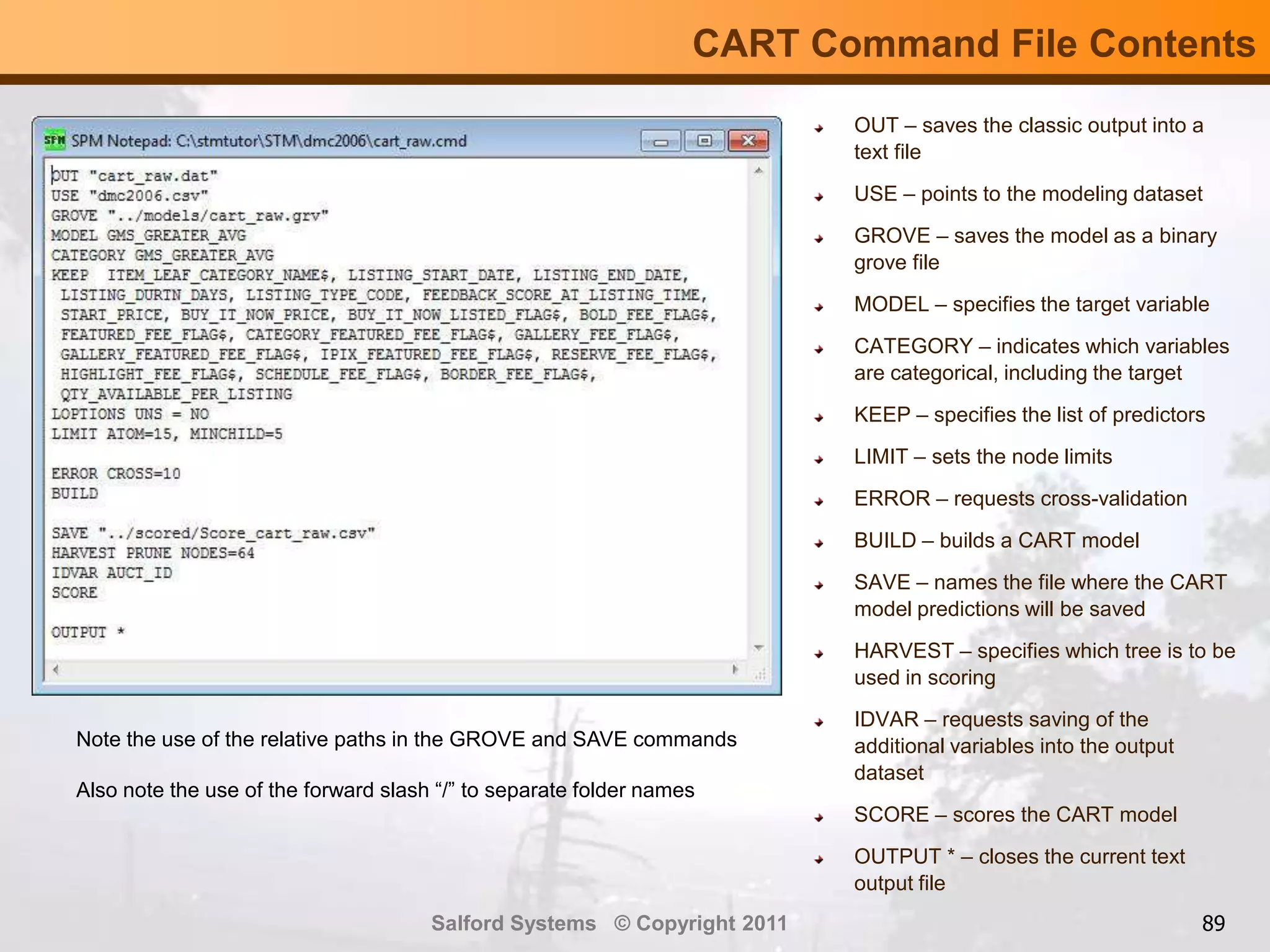Click FEEDBACK_SCORE_AT_LISTING_TIME in the editor
This screenshot has width=1270, height=952.
coord(561,295)
